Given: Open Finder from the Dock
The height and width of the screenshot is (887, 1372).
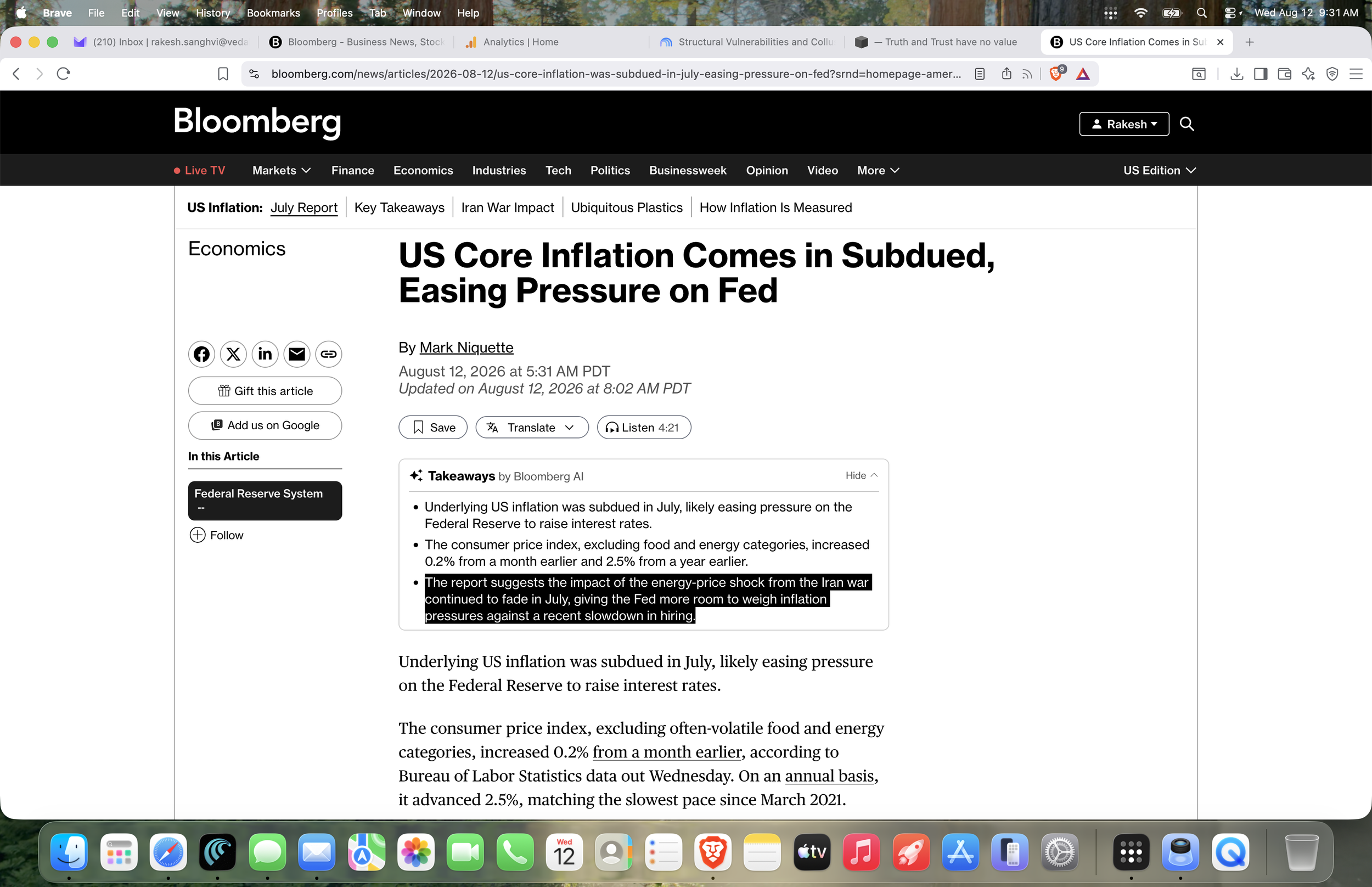Looking at the screenshot, I should 69,852.
